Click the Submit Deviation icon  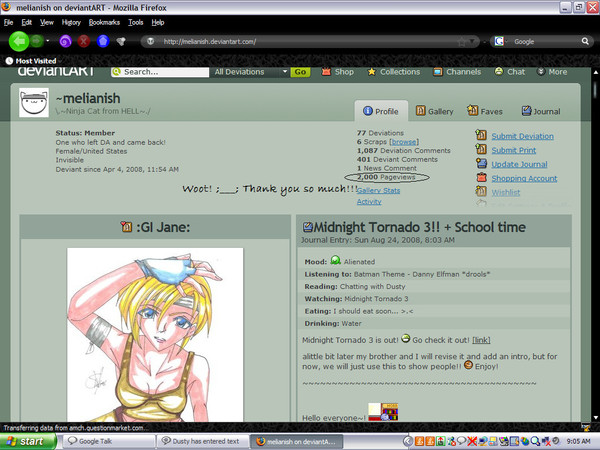tap(481, 135)
